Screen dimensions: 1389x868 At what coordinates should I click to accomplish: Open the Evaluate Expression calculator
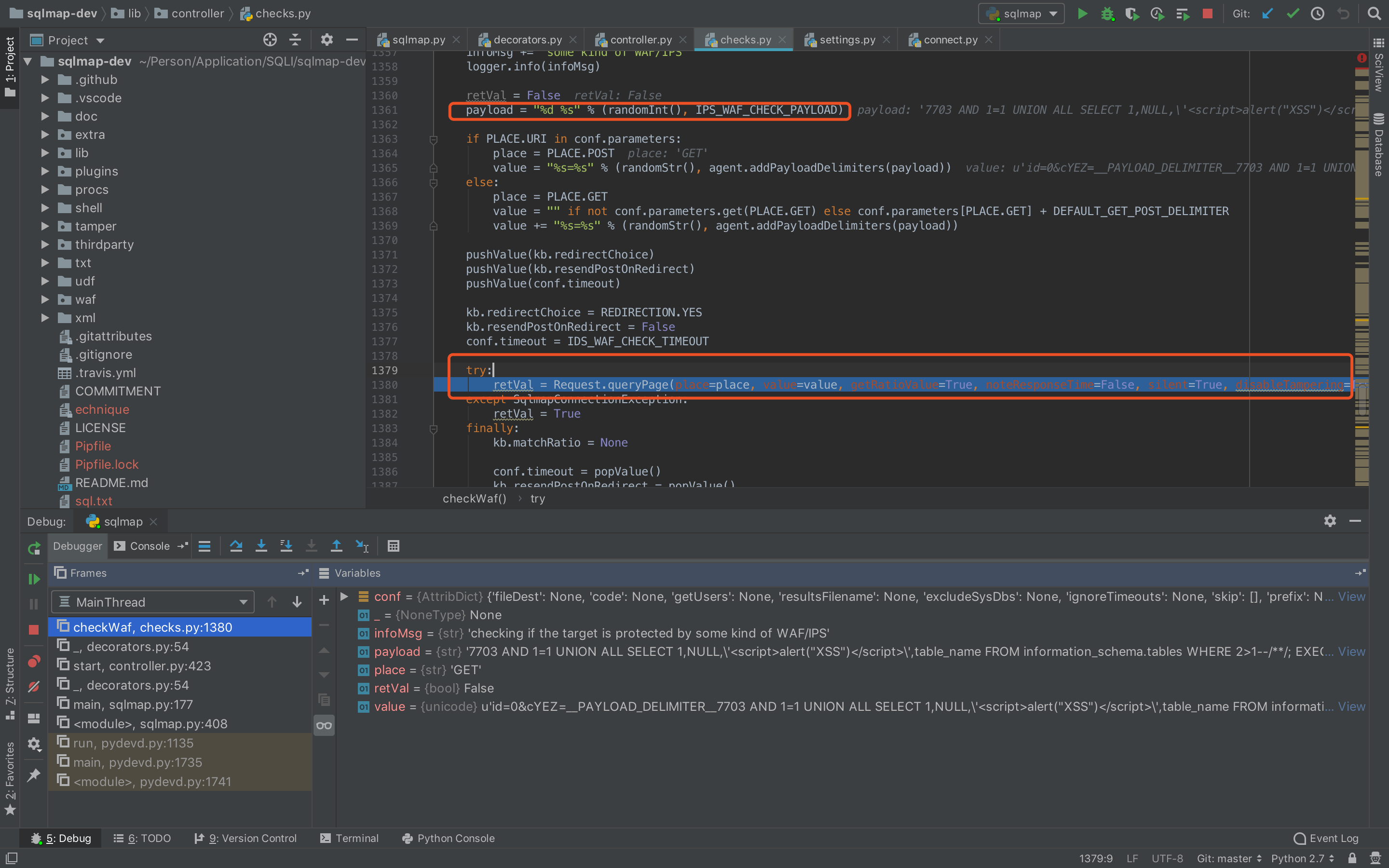(393, 546)
